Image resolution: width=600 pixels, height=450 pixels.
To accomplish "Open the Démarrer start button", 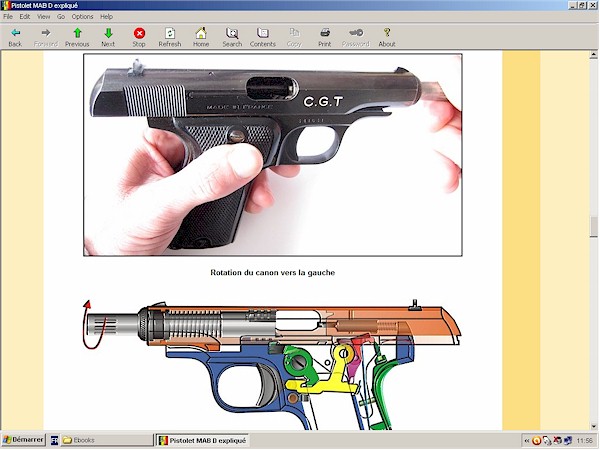I will point(23,440).
